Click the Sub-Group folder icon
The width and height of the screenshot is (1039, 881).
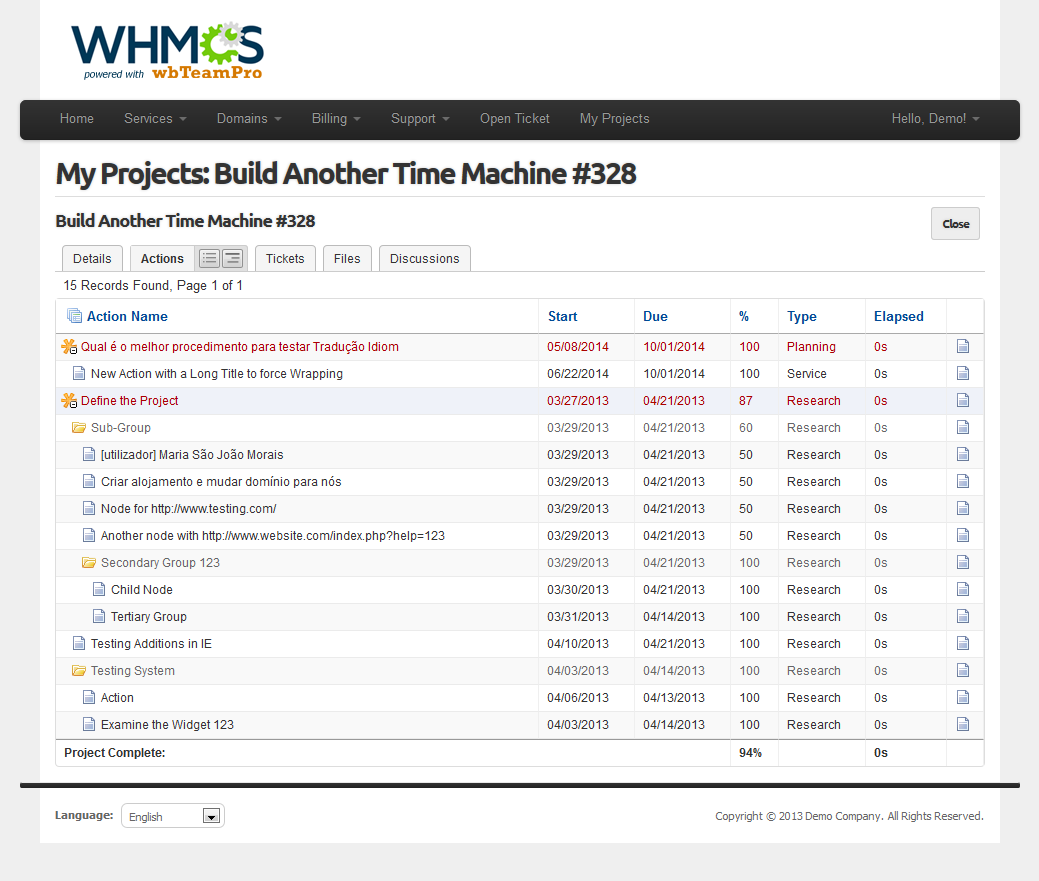click(x=79, y=428)
